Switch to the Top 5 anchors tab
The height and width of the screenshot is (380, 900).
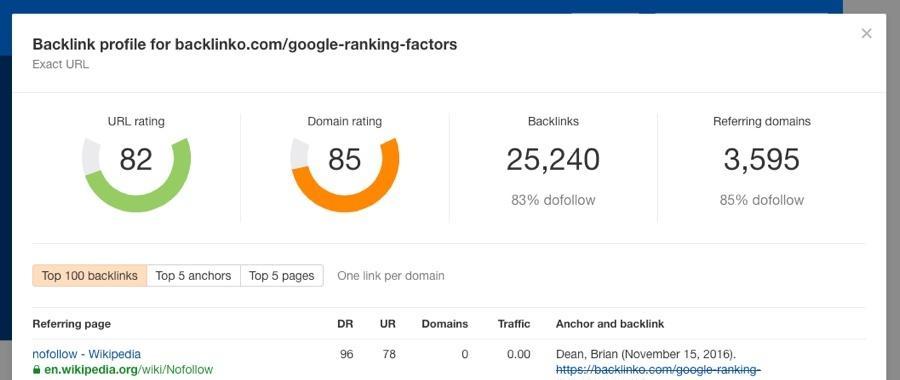tap(193, 276)
